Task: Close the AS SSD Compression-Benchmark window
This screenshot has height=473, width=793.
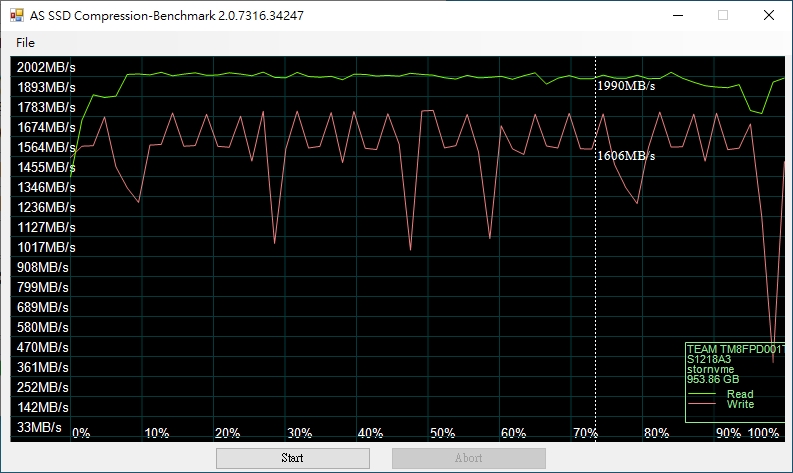Action: click(769, 15)
